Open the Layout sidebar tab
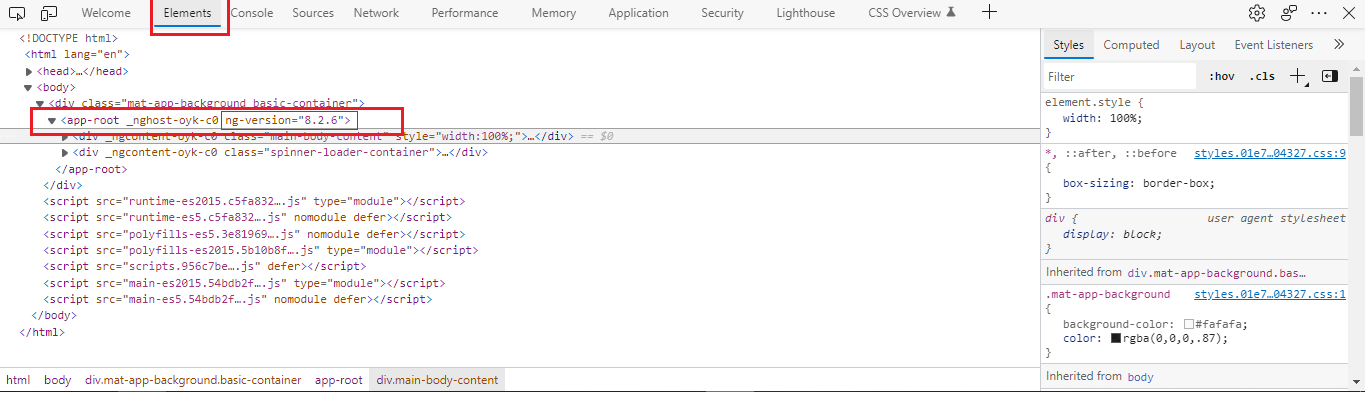This screenshot has height=393, width=1365. tap(1197, 45)
